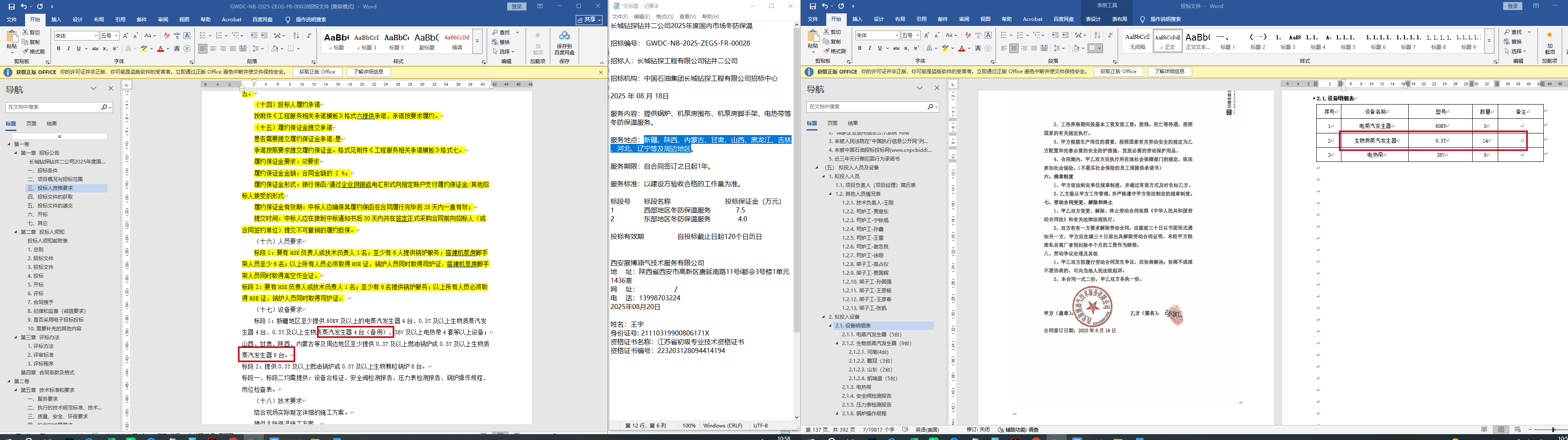Click search magnifier in 投标文件 navigation pane
This screenshot has width=1568, height=440.
pos(931,107)
